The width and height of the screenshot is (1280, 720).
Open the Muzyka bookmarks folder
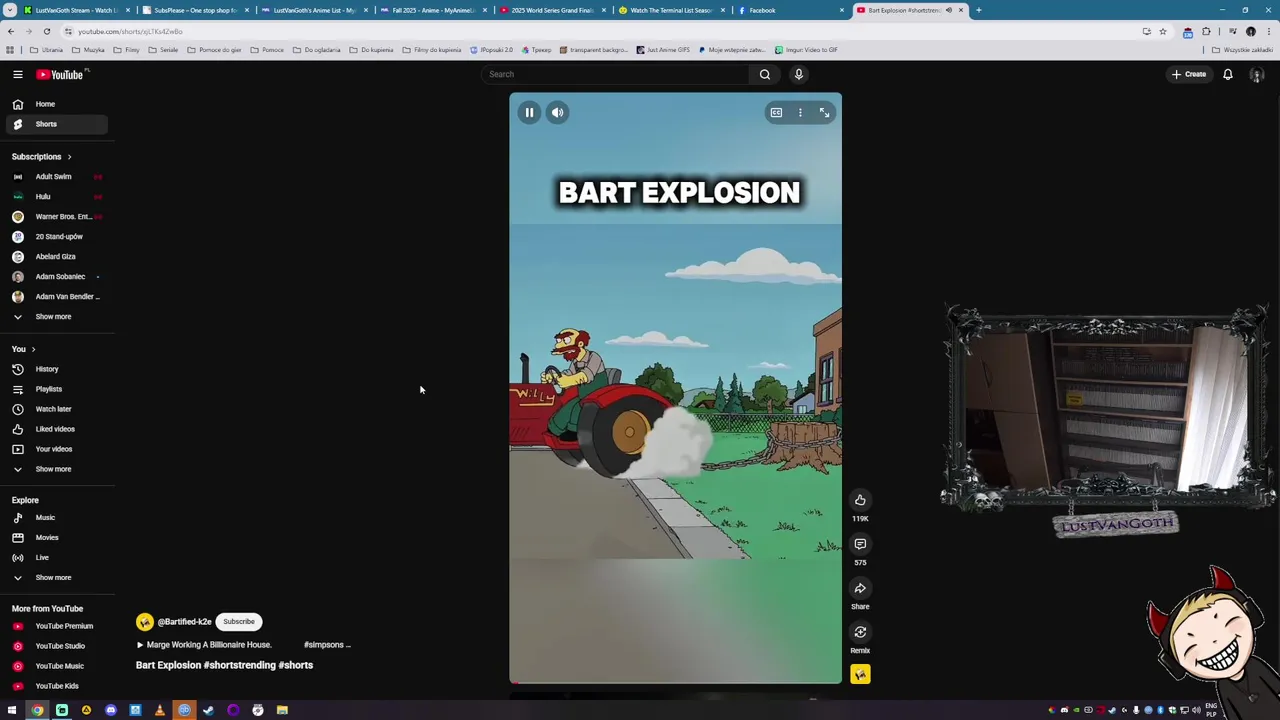coord(89,50)
